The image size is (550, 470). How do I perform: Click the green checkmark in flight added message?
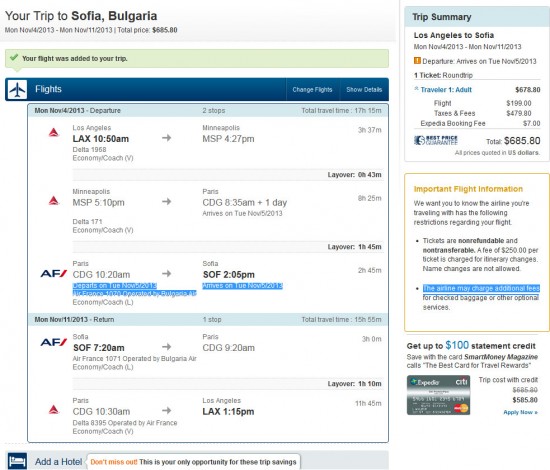(14, 58)
